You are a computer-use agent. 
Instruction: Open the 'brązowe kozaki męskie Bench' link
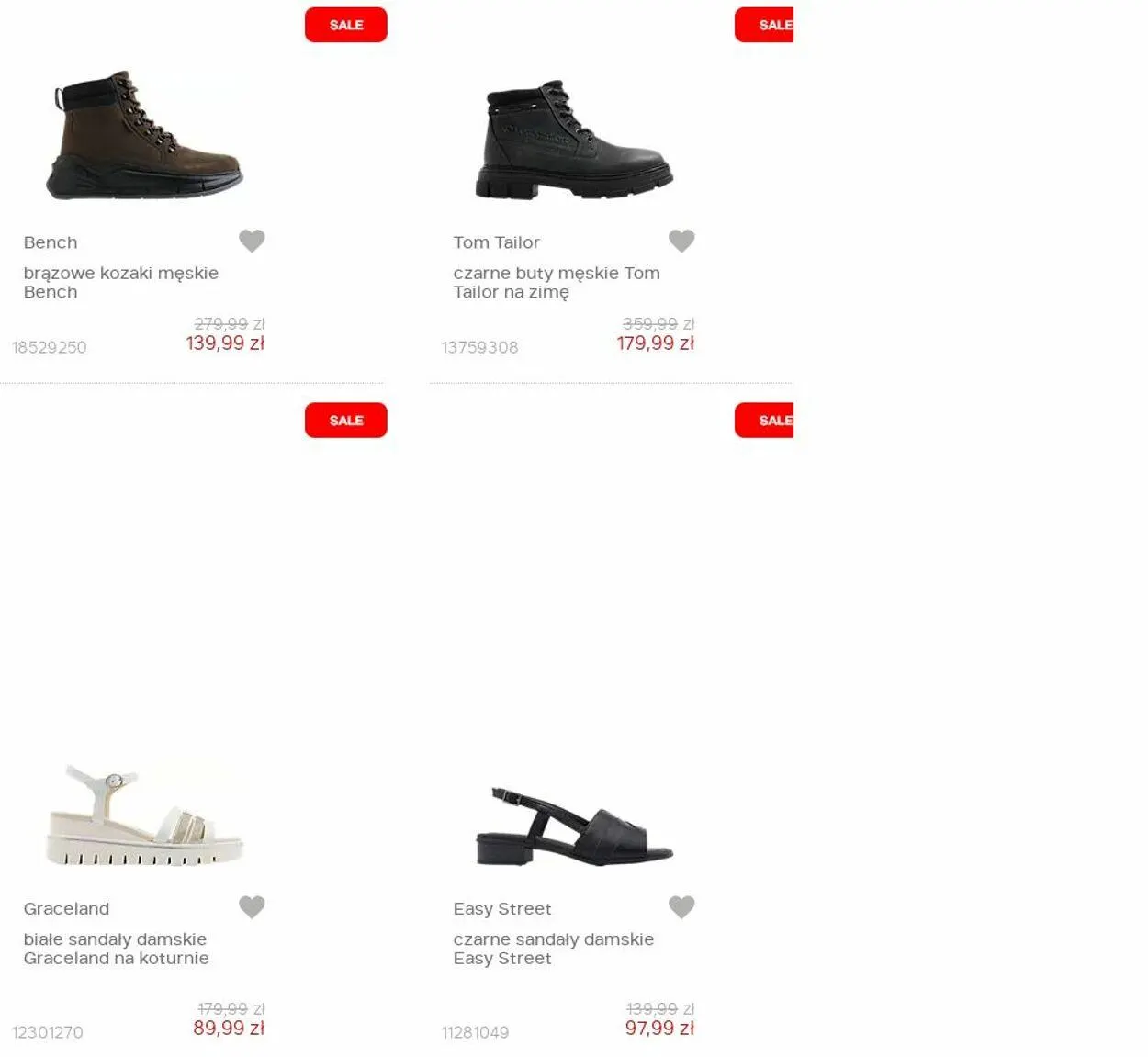pos(121,282)
